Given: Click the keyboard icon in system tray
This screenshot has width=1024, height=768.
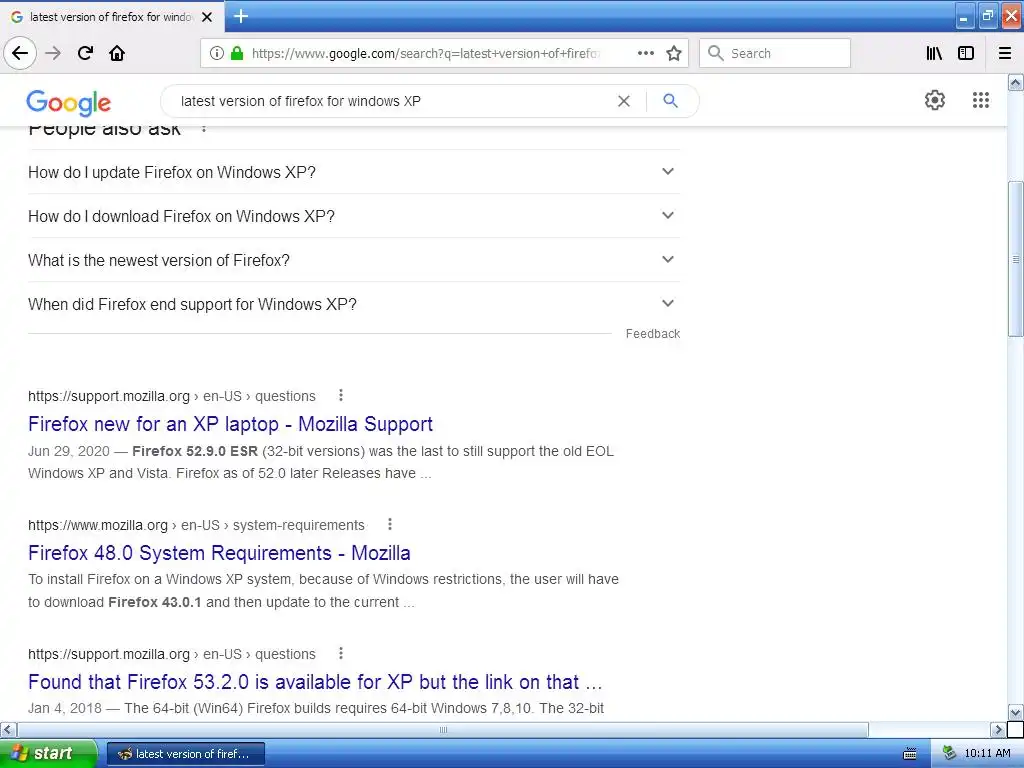Looking at the screenshot, I should (x=910, y=754).
